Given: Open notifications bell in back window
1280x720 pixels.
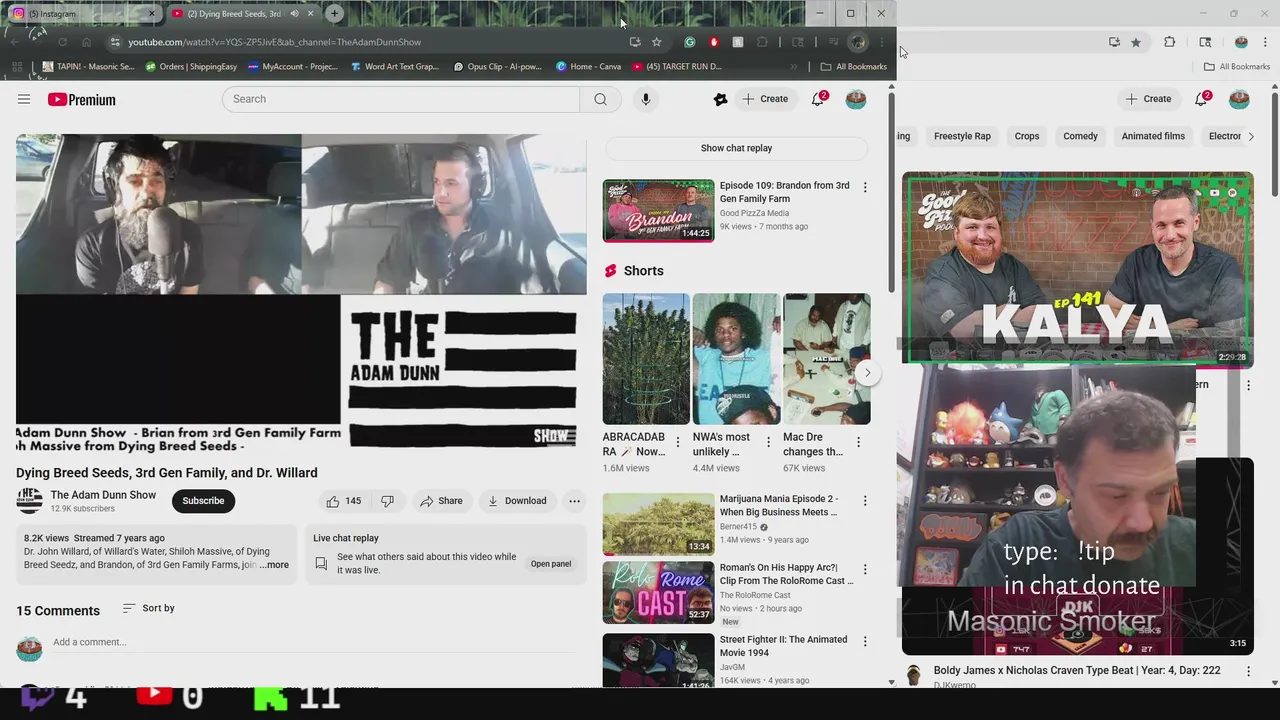Looking at the screenshot, I should tap(1202, 99).
